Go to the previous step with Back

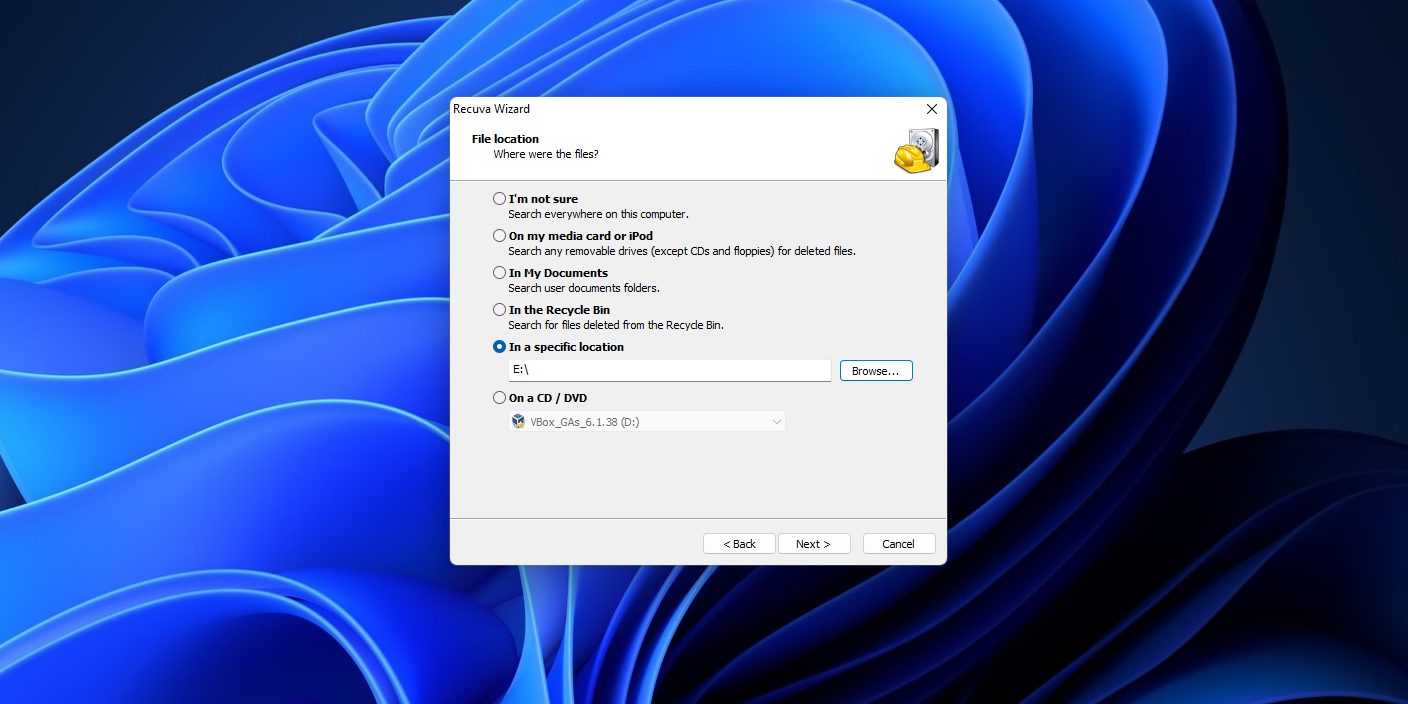click(739, 544)
